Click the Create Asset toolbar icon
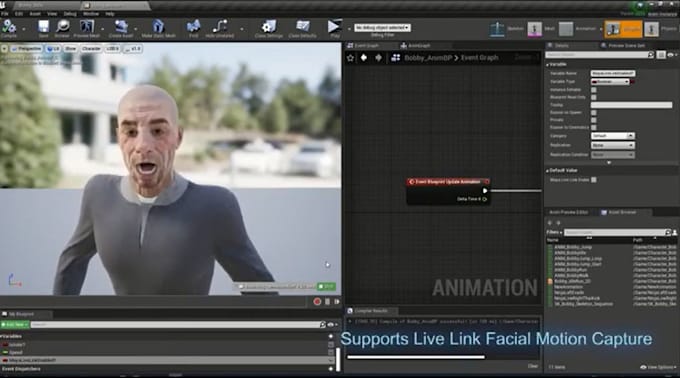Viewport: 680px width, 378px height. click(121, 27)
